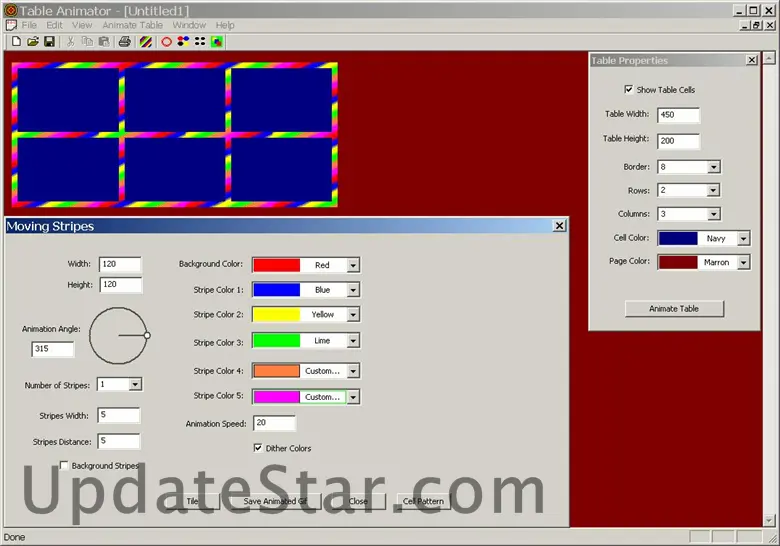Disable the Dither Colors checkbox
Image resolution: width=780 pixels, height=546 pixels.
258,448
